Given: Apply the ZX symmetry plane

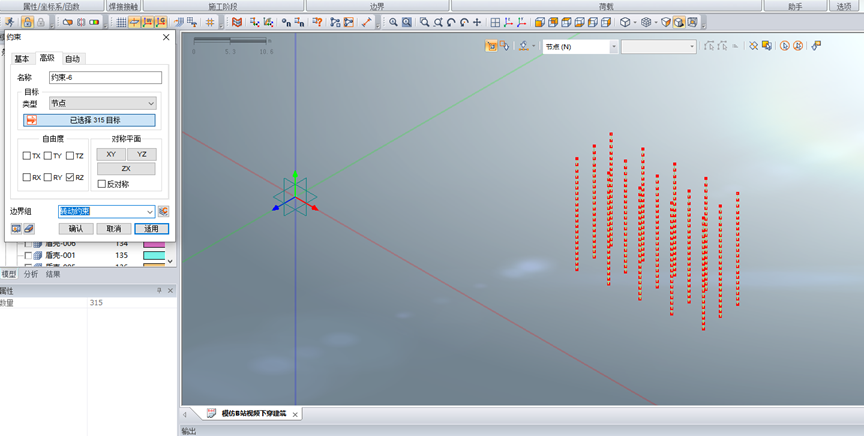Looking at the screenshot, I should tap(126, 169).
